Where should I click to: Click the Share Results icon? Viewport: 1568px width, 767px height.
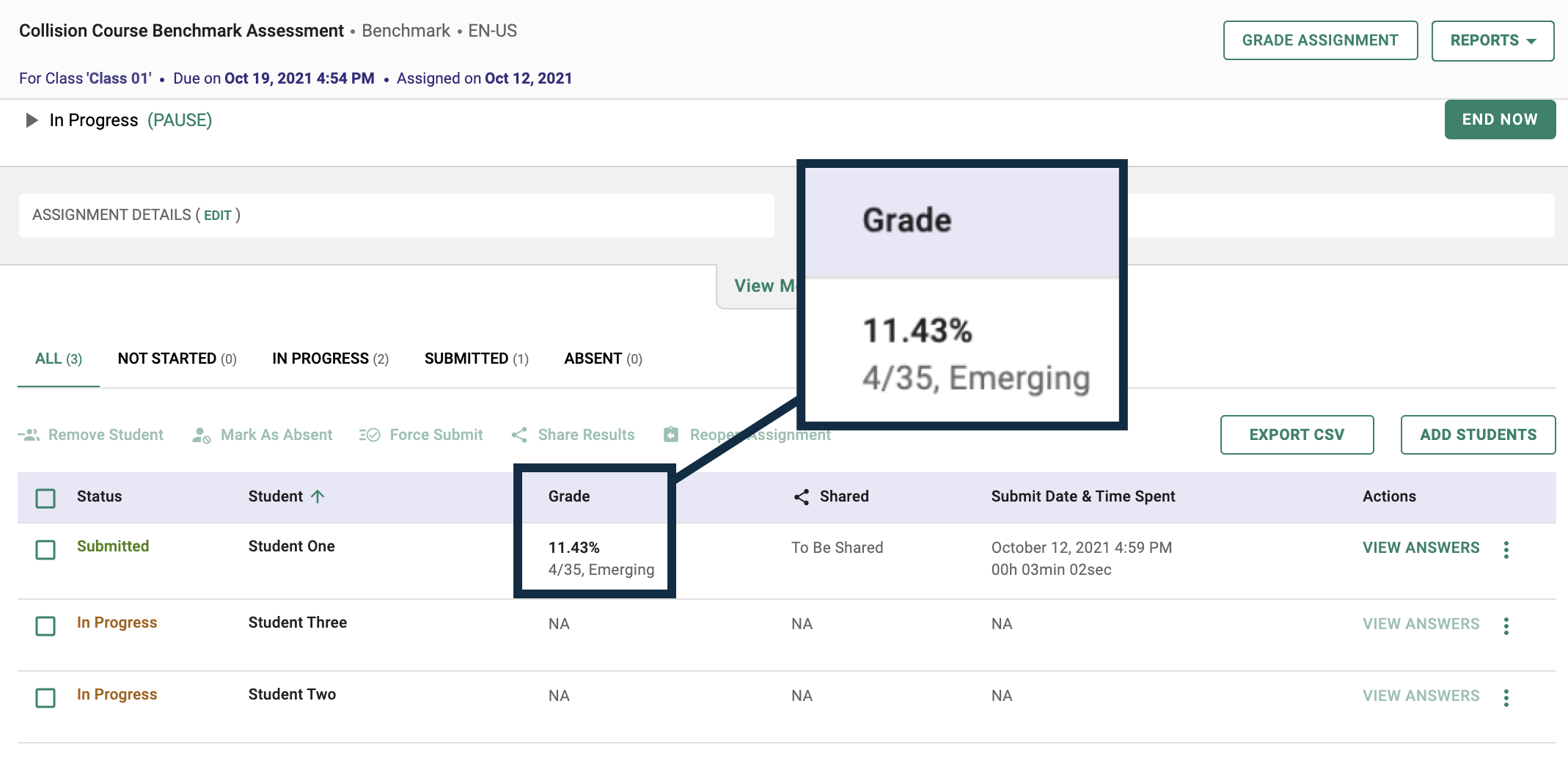tap(519, 435)
